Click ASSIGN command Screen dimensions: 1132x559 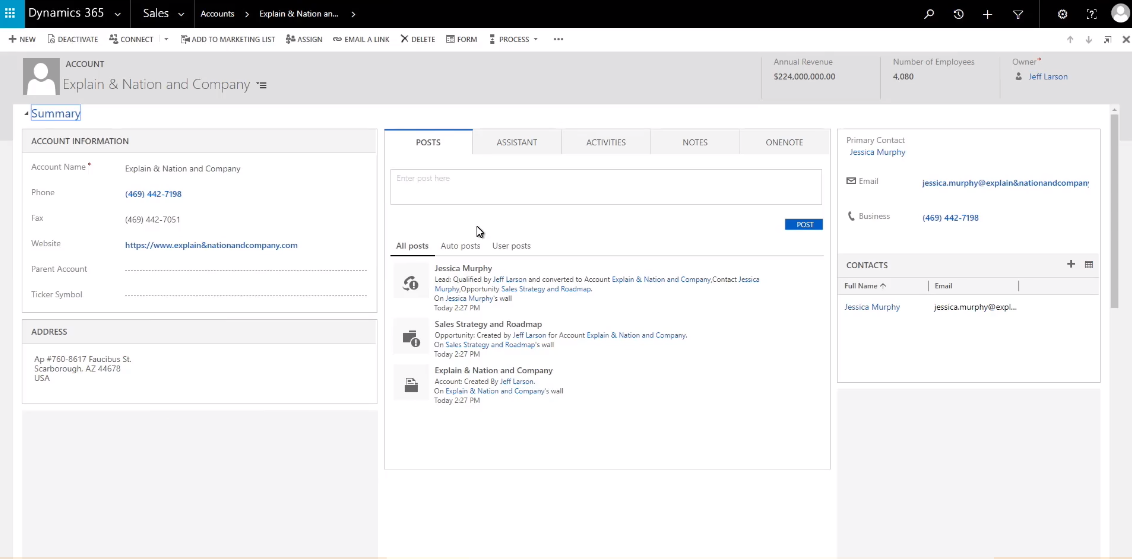tap(304, 39)
